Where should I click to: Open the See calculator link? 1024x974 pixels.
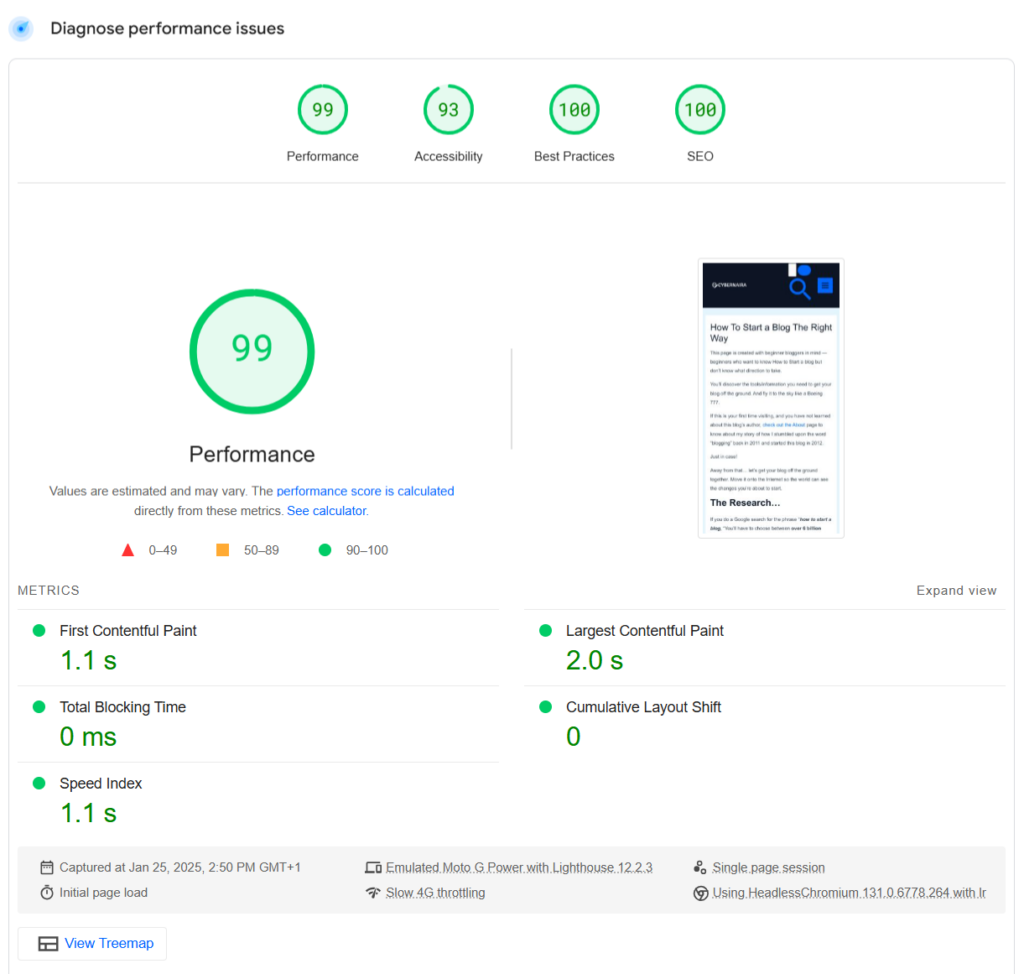326,510
